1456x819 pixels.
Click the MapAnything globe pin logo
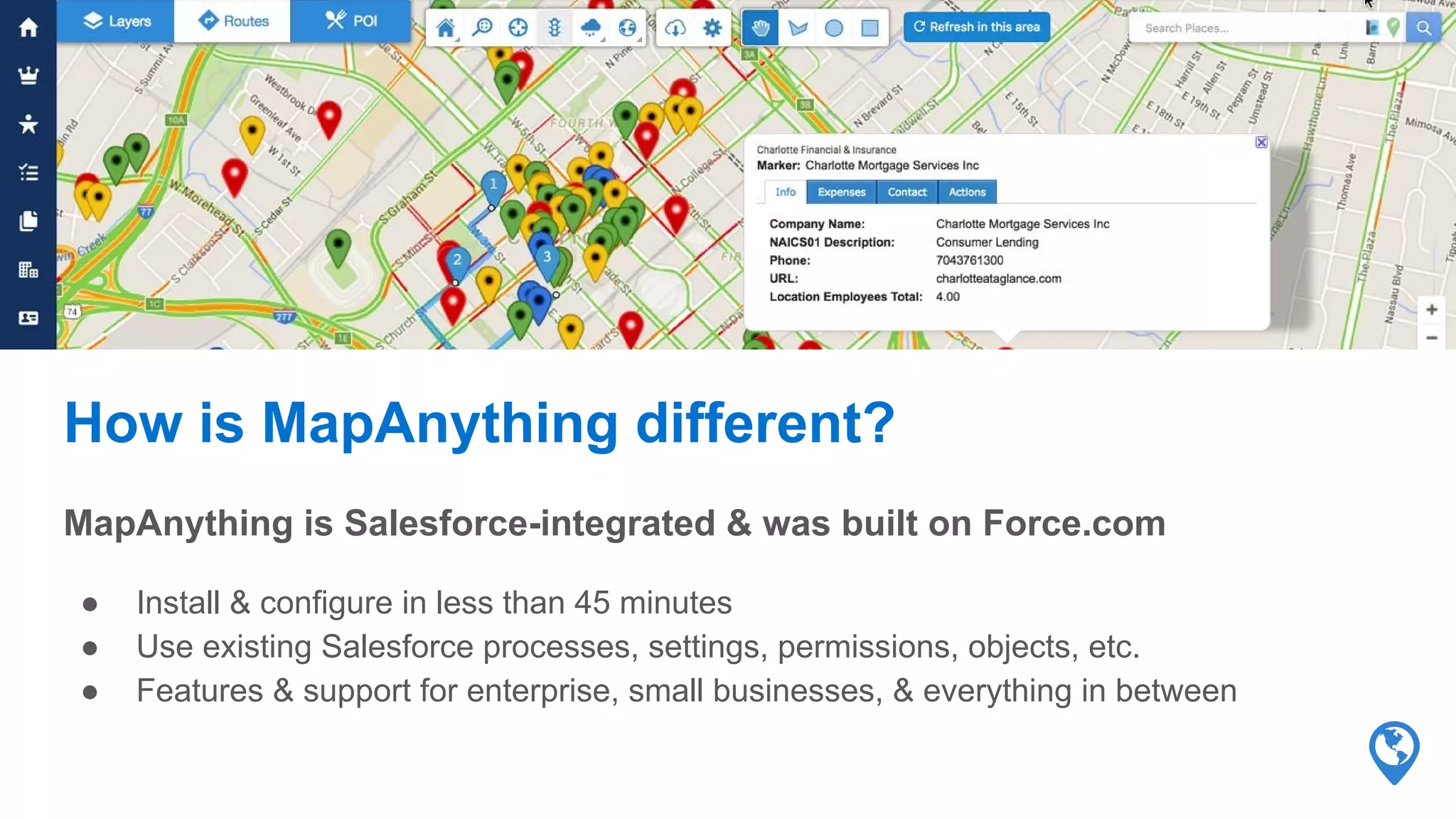pyautogui.click(x=1394, y=752)
